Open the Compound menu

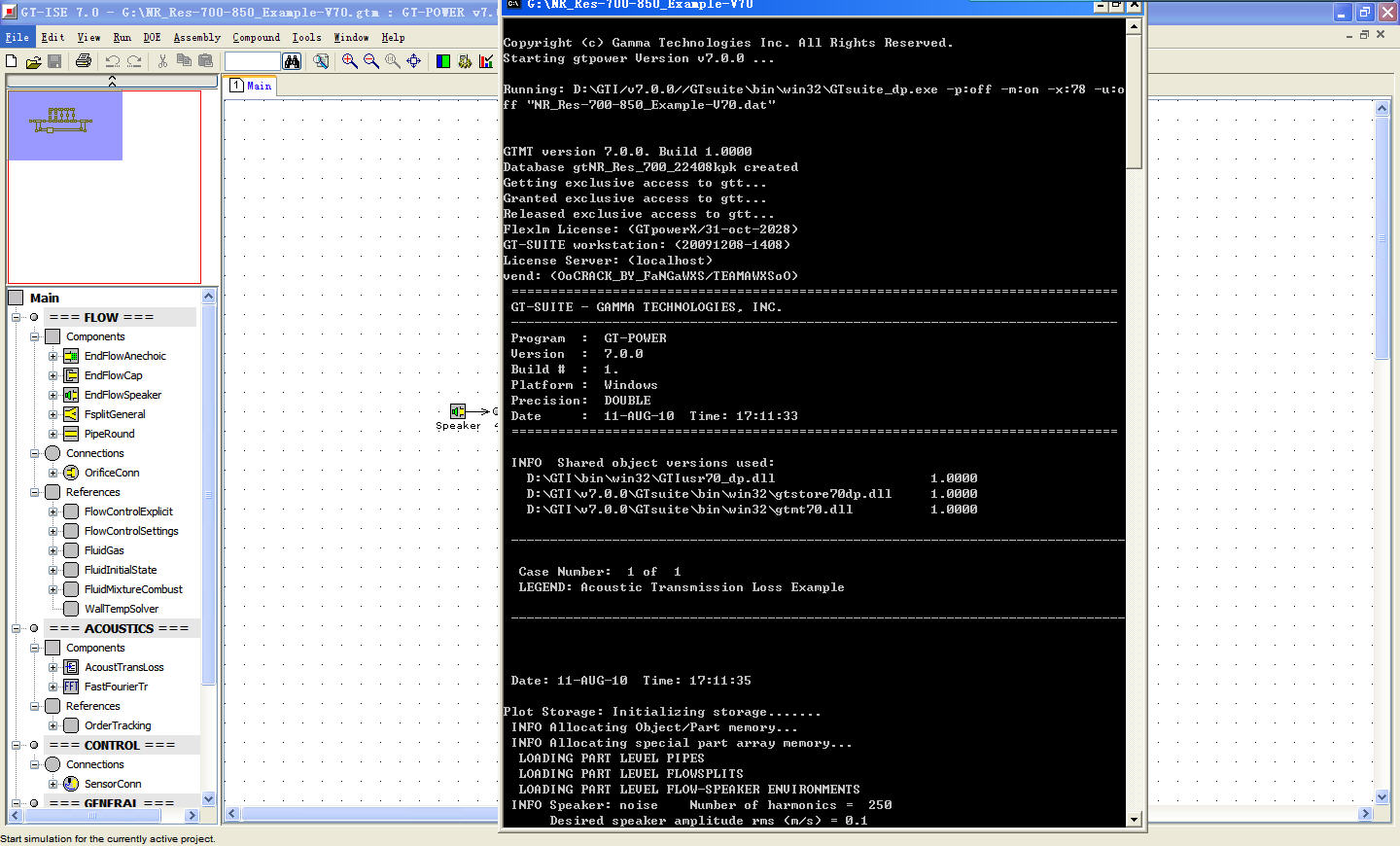click(257, 37)
